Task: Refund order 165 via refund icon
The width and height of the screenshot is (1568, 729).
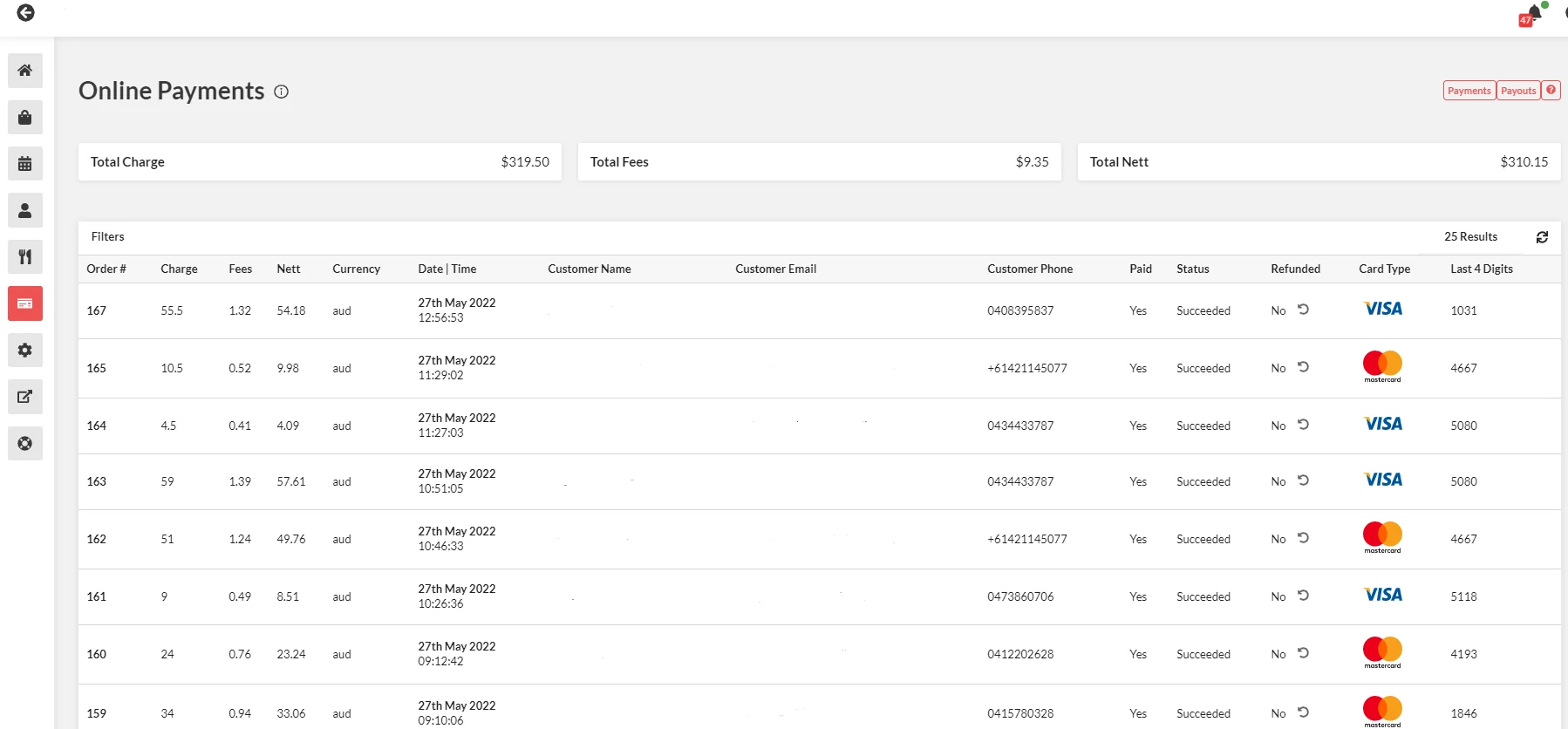Action: pos(1303,367)
